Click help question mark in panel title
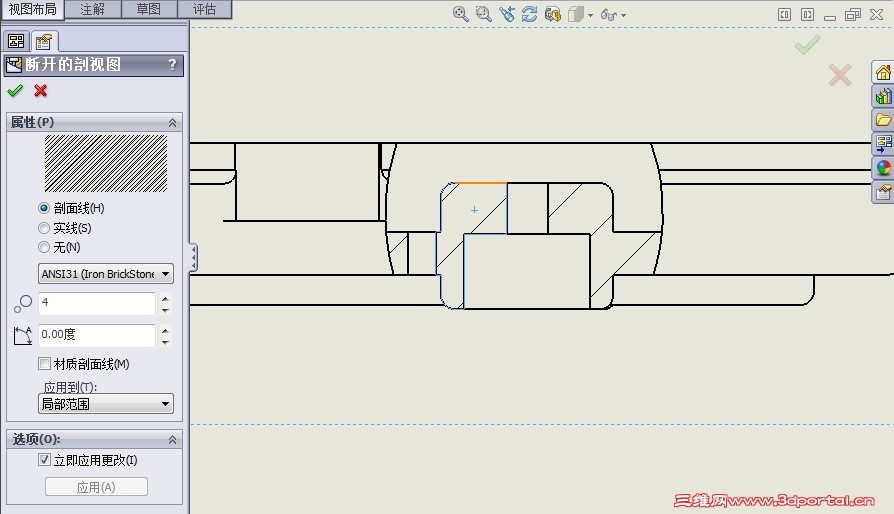 coord(172,64)
